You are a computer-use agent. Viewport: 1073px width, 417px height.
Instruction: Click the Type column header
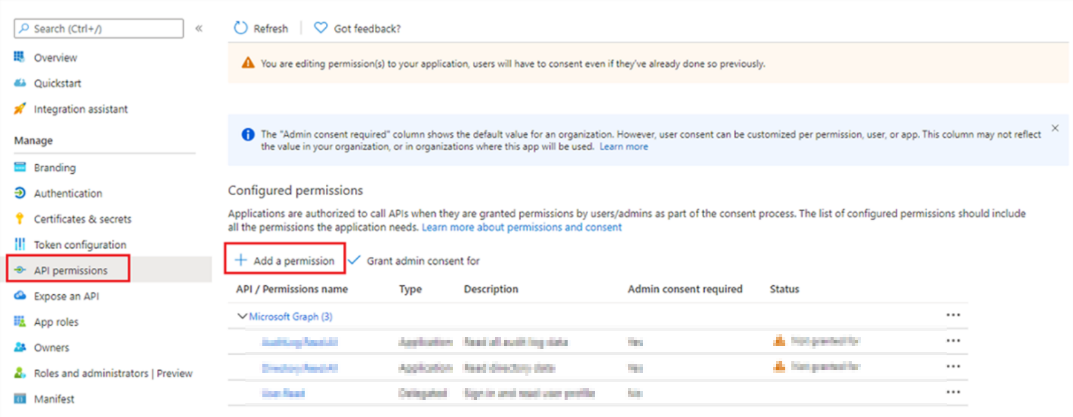point(411,289)
